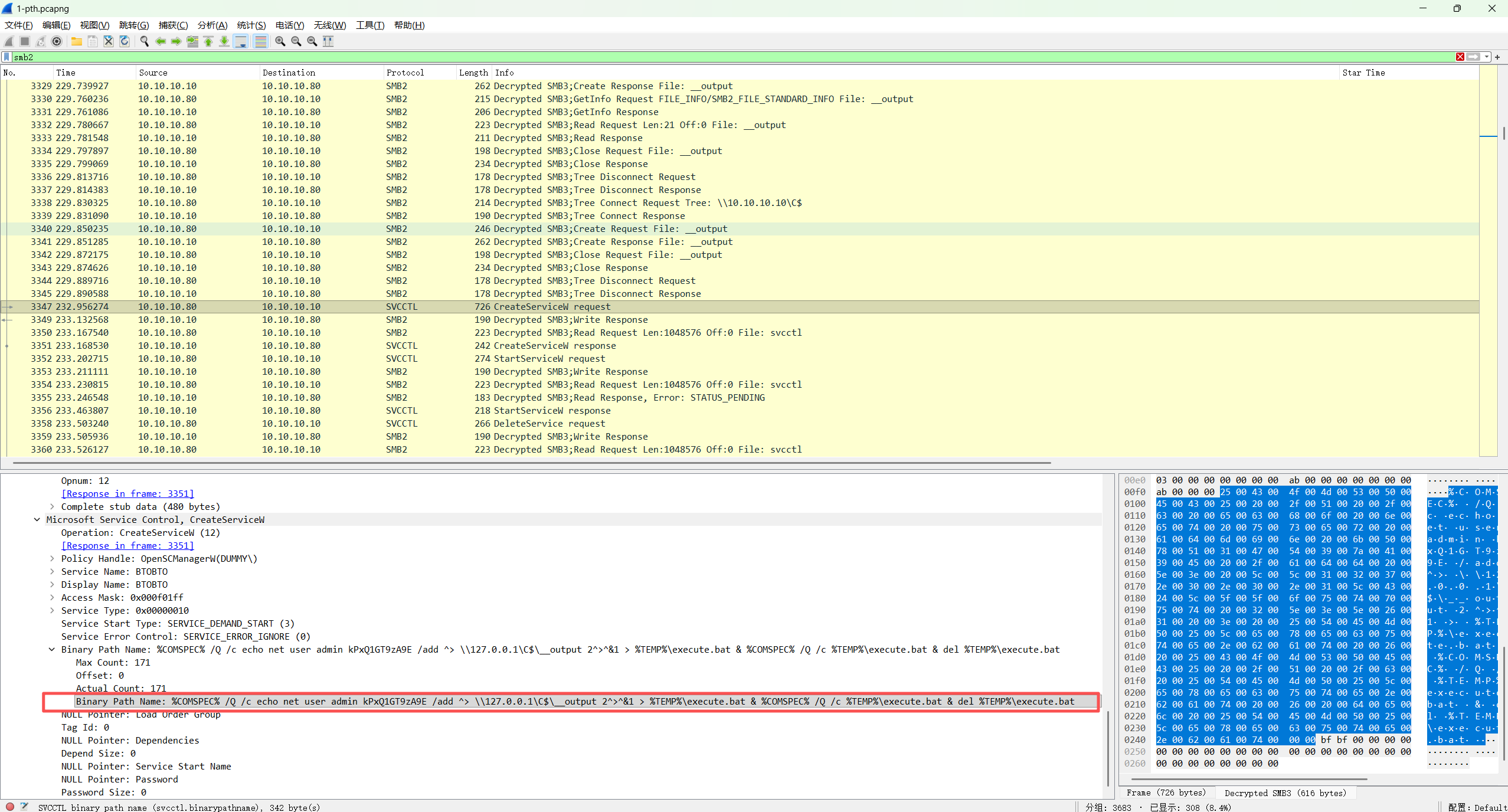Open the 统计(S) menu
This screenshot has width=1508, height=812.
251,25
